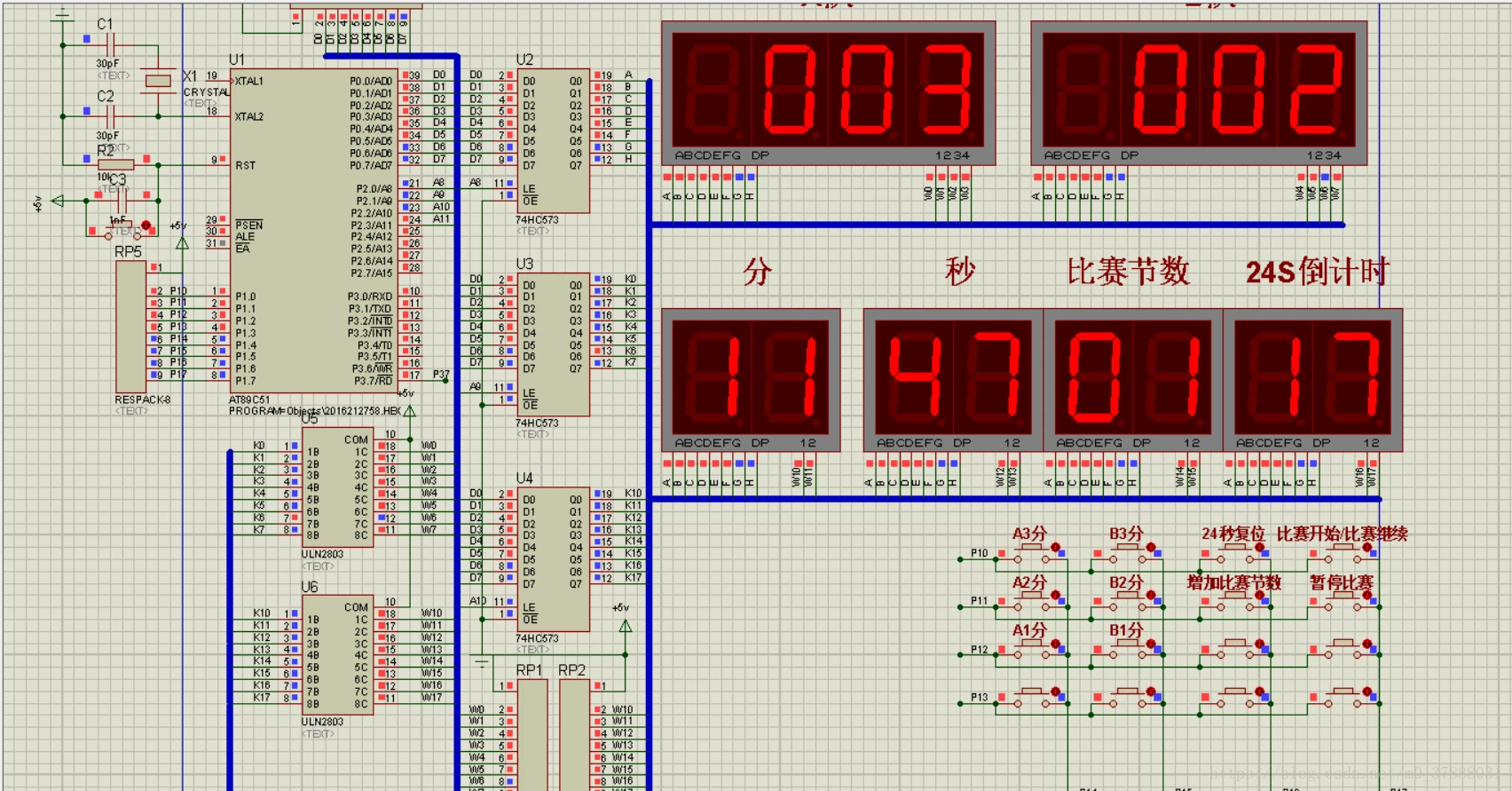Toggle the red latch dot on 24秒复位 switch

[1259, 548]
